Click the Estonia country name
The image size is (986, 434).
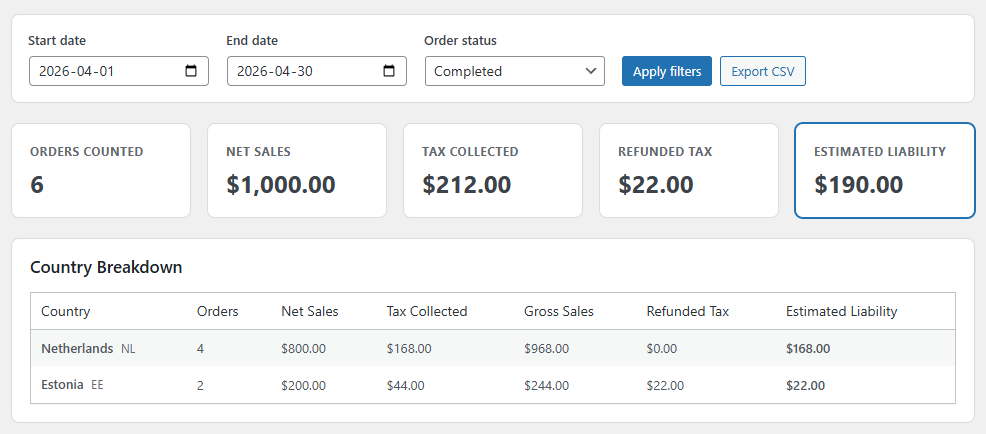pyautogui.click(x=62, y=385)
